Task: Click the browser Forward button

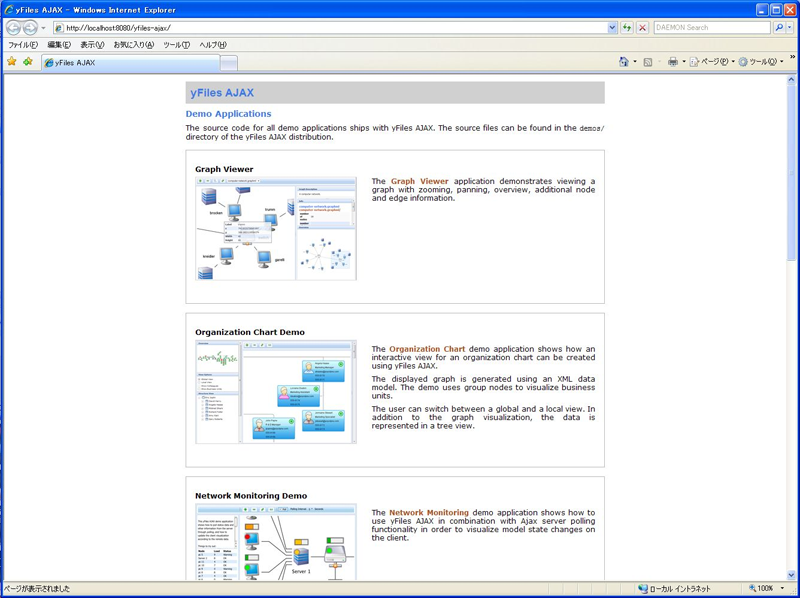Action: pos(30,28)
